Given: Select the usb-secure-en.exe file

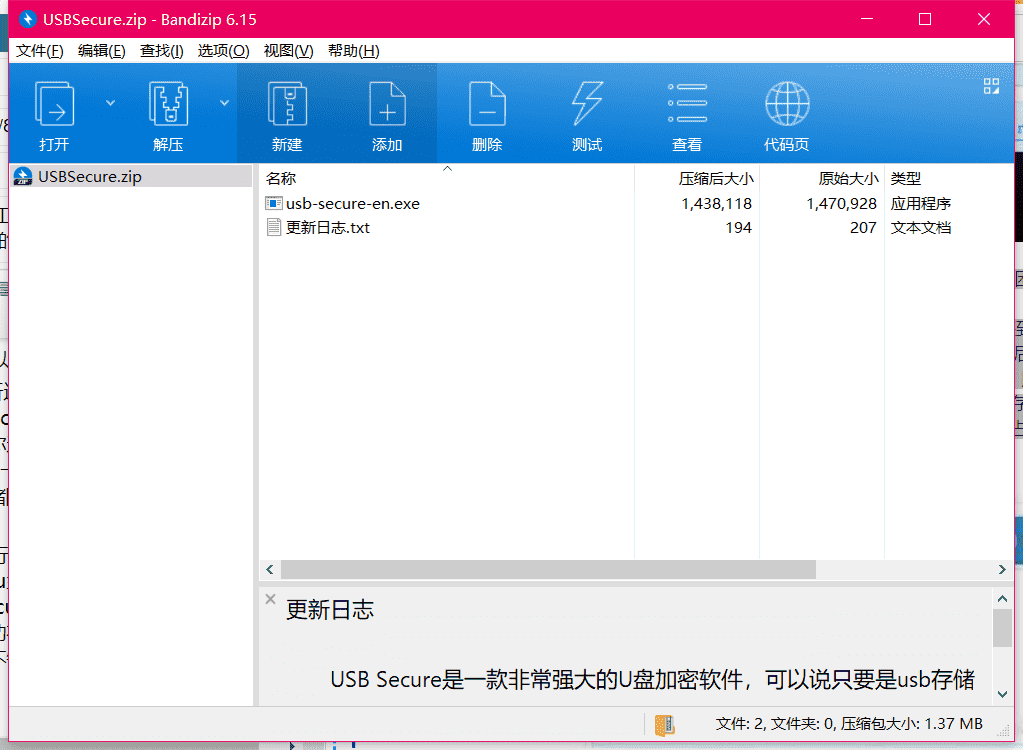Looking at the screenshot, I should 352,203.
